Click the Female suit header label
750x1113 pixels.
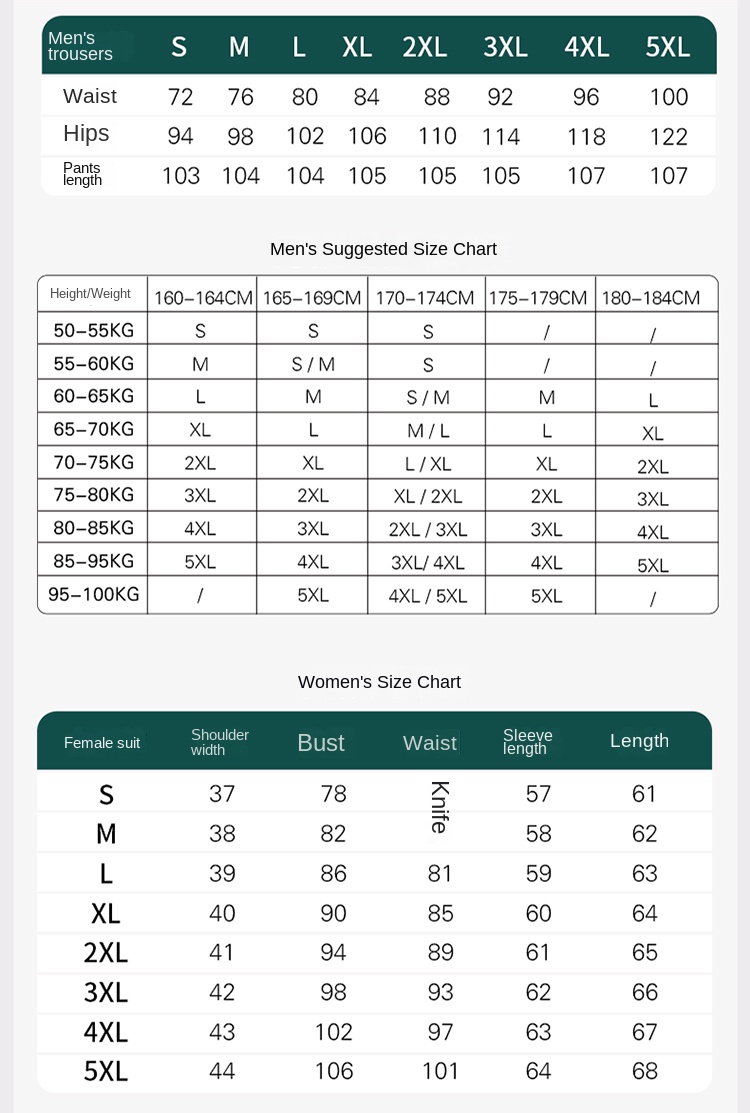tap(102, 742)
